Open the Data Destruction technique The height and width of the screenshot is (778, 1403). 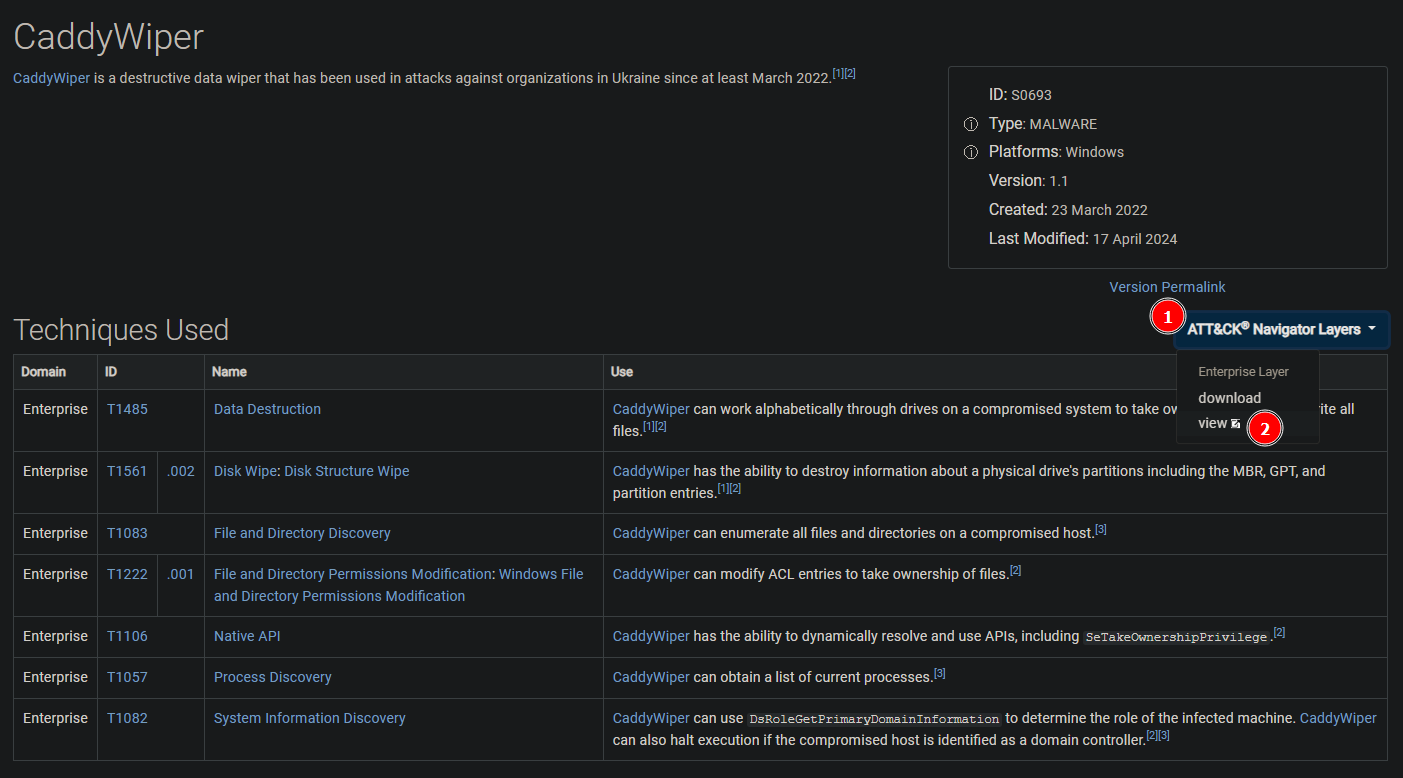coord(267,409)
